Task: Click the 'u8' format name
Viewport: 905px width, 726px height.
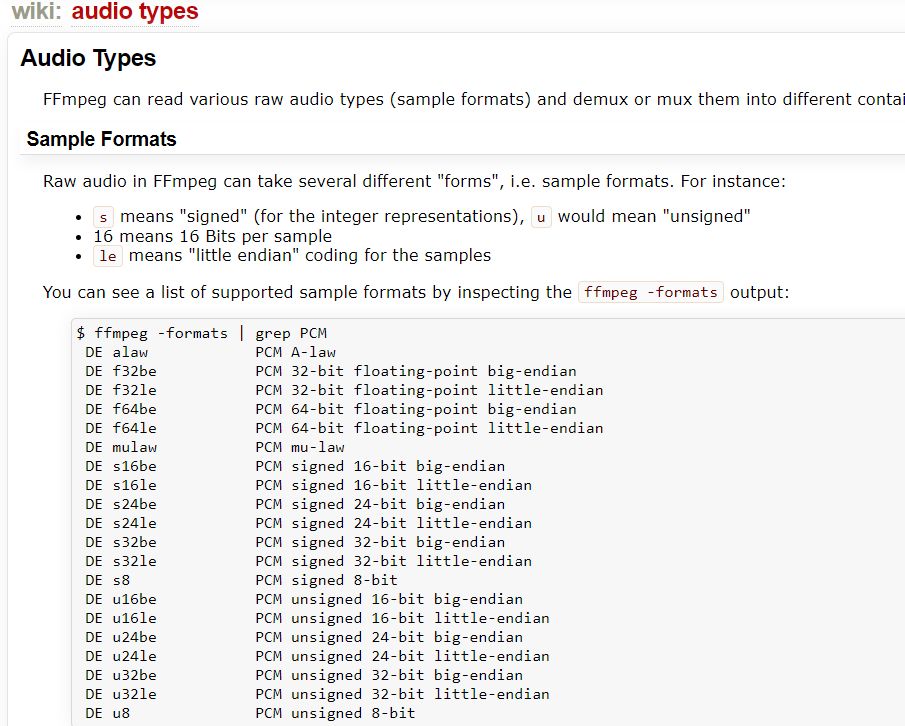Action: (121, 713)
